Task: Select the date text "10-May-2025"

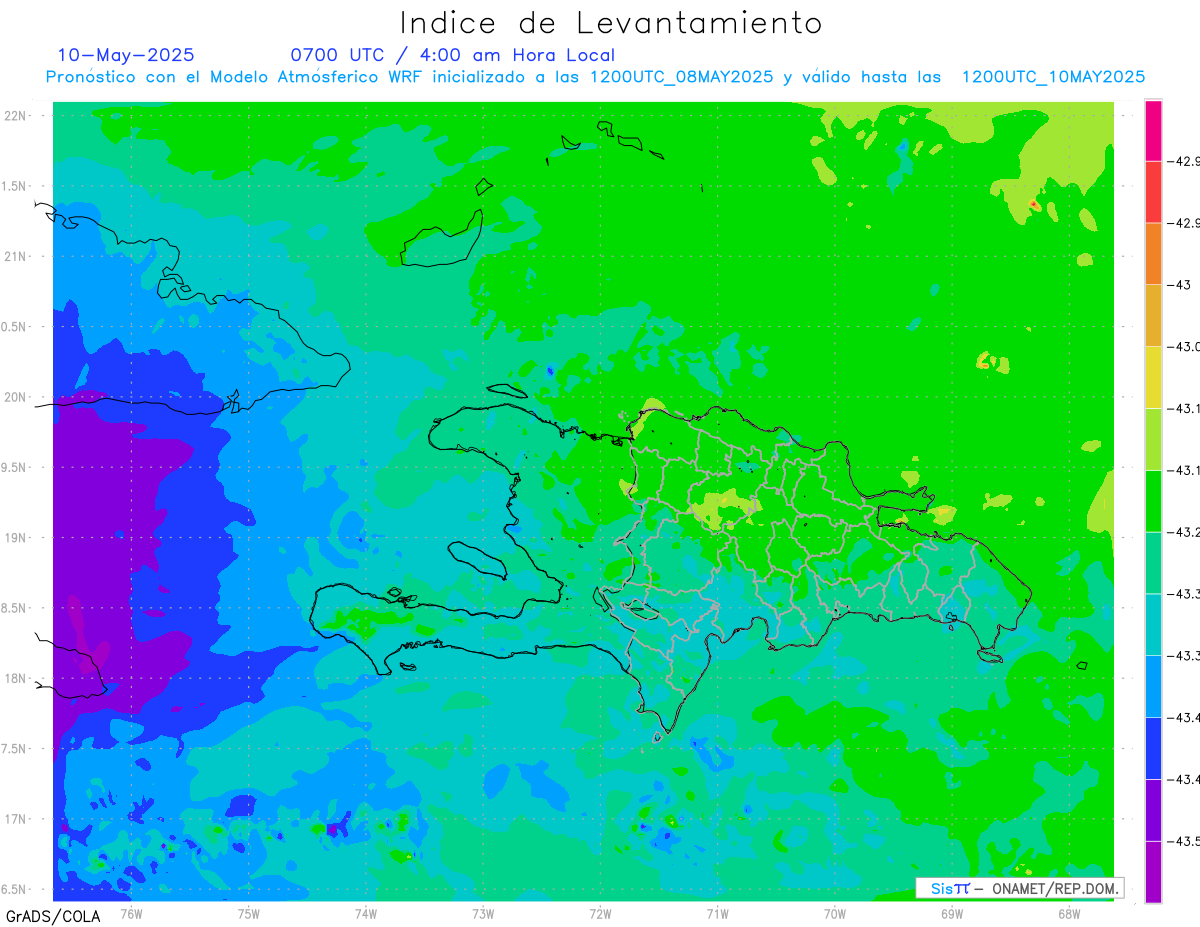Action: pos(126,55)
